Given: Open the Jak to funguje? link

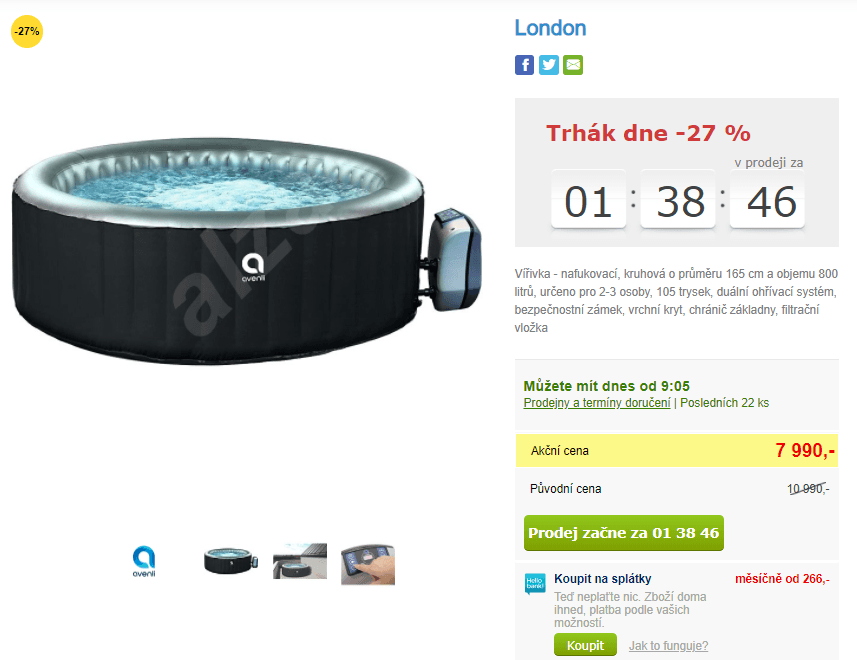Looking at the screenshot, I should coord(668,646).
